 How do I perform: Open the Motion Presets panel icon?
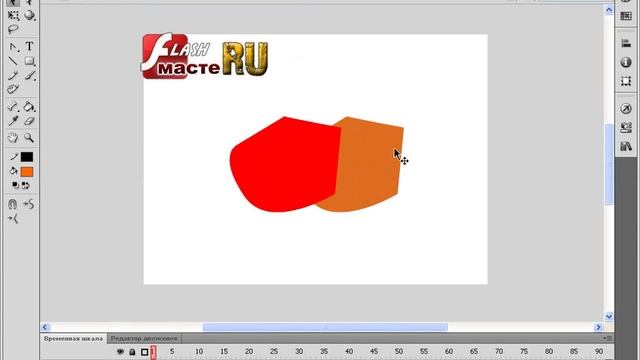pos(626,128)
